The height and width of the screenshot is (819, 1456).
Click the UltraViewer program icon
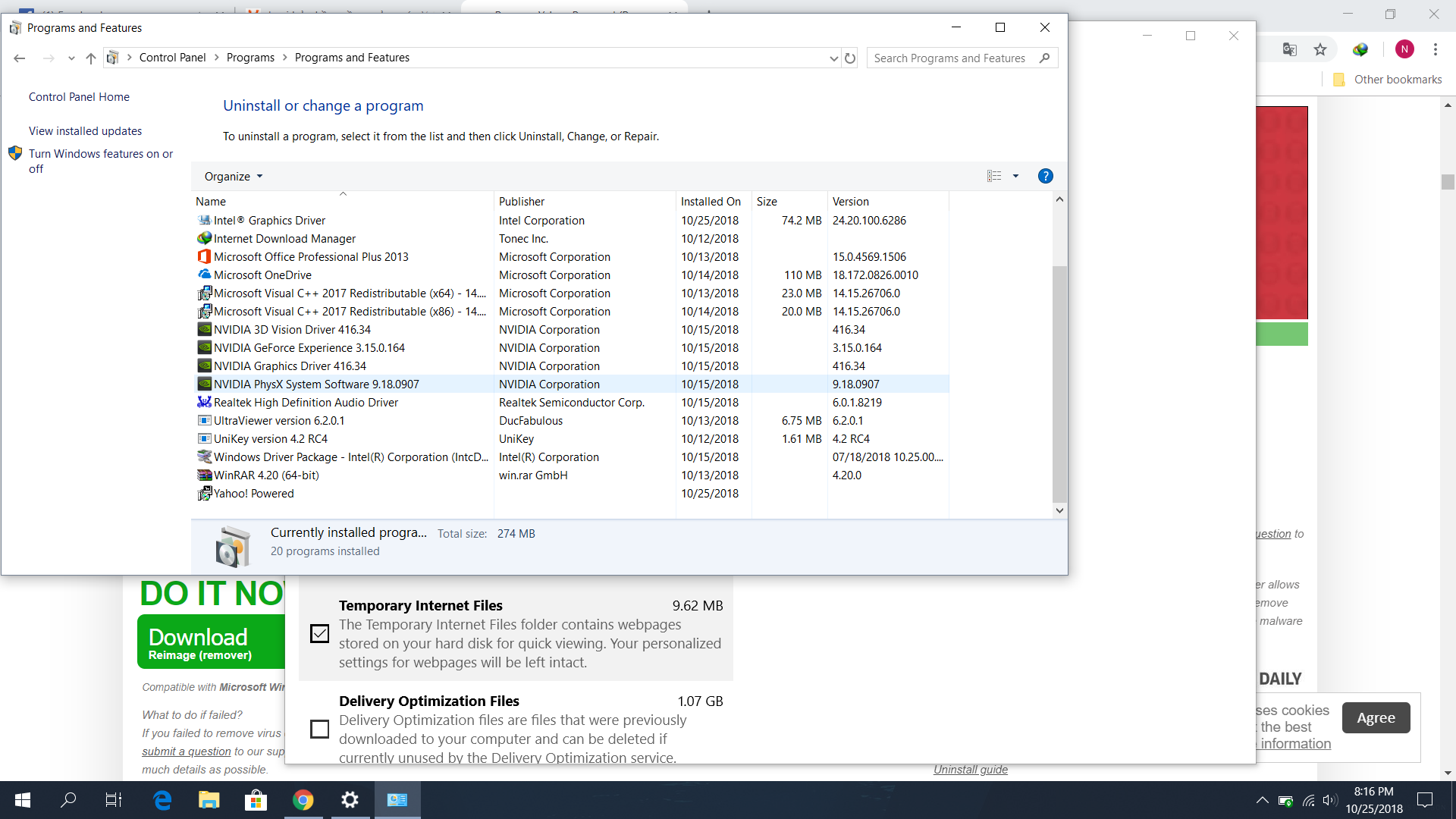point(204,421)
